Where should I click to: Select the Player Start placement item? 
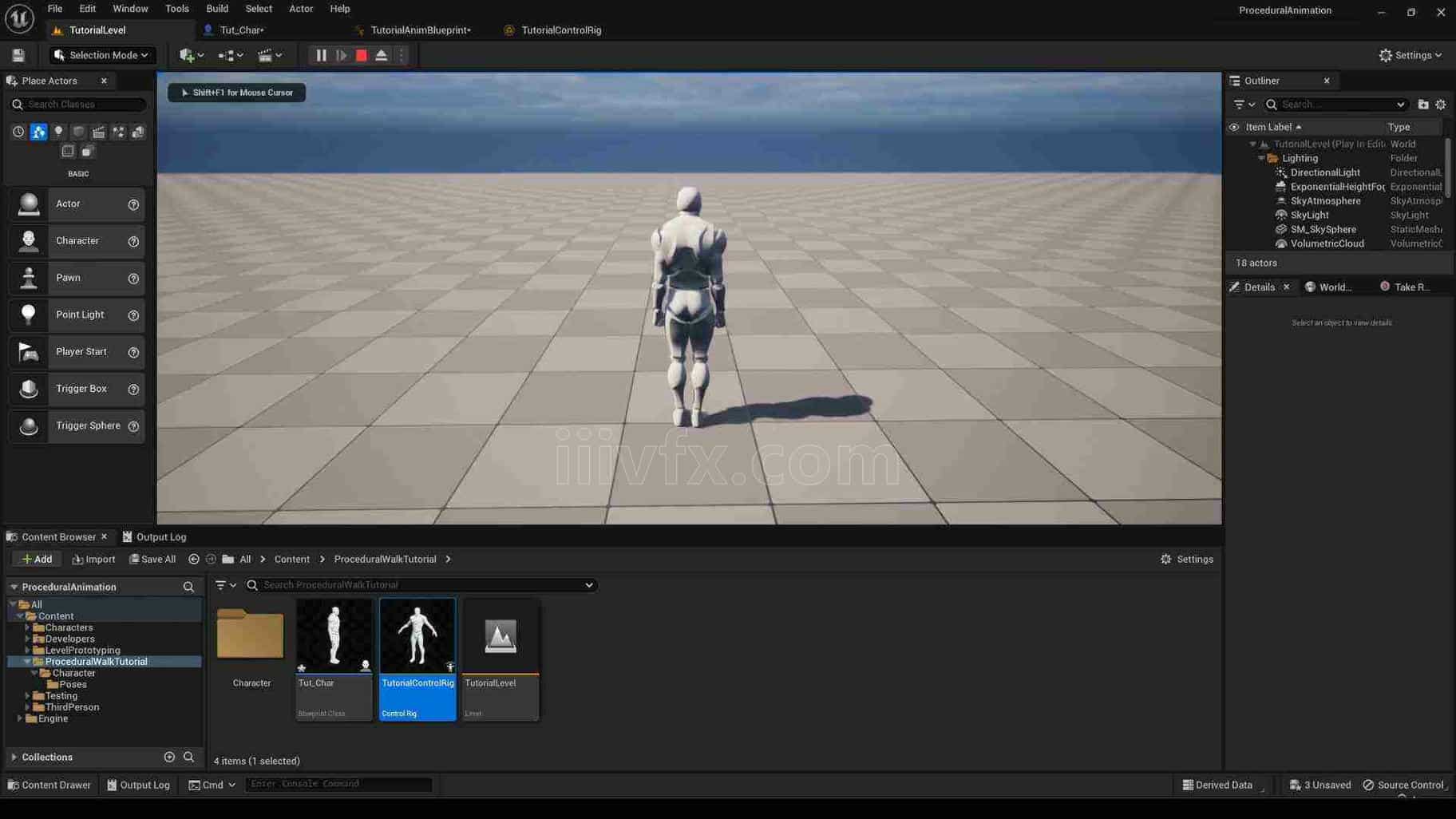[x=77, y=352]
